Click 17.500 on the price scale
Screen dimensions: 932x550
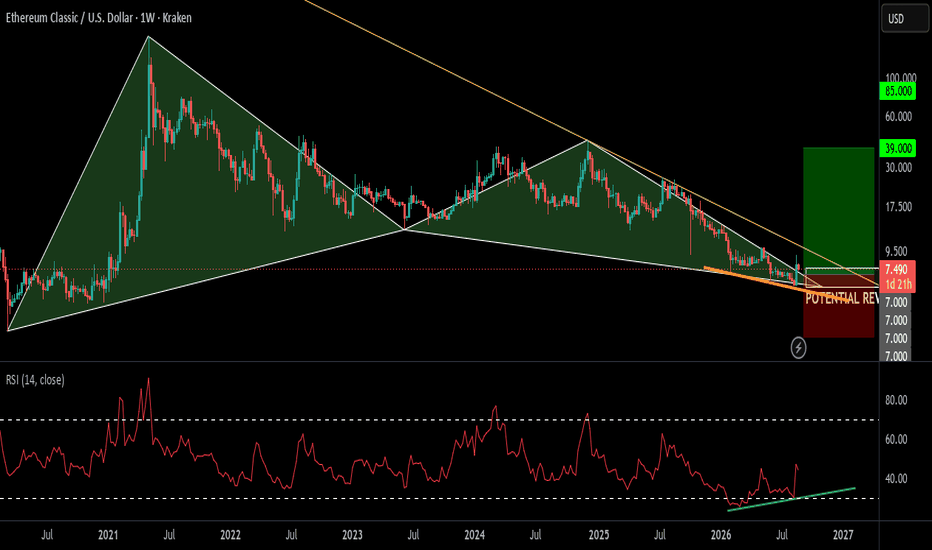tap(898, 207)
